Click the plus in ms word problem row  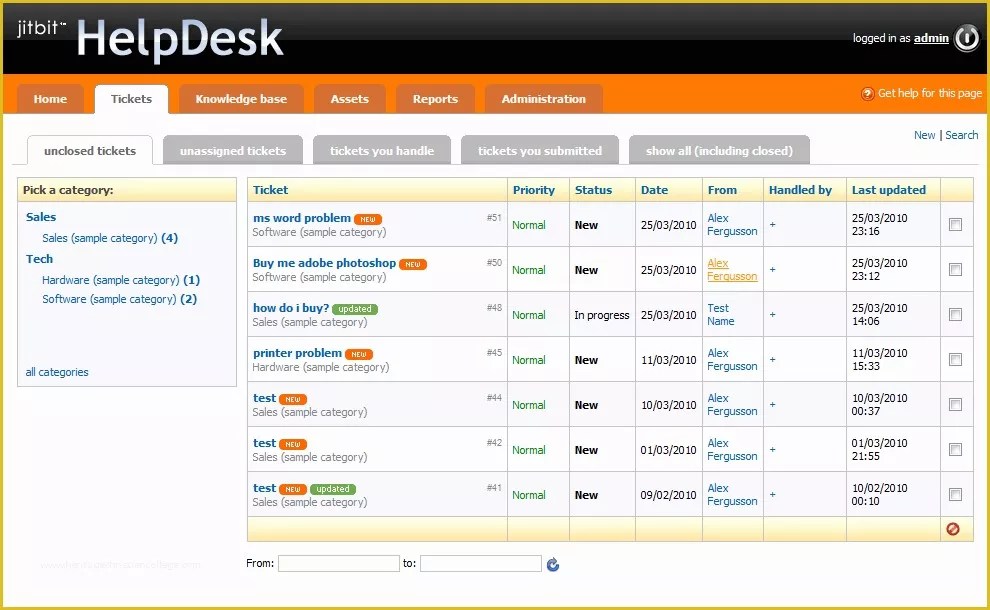click(x=772, y=225)
